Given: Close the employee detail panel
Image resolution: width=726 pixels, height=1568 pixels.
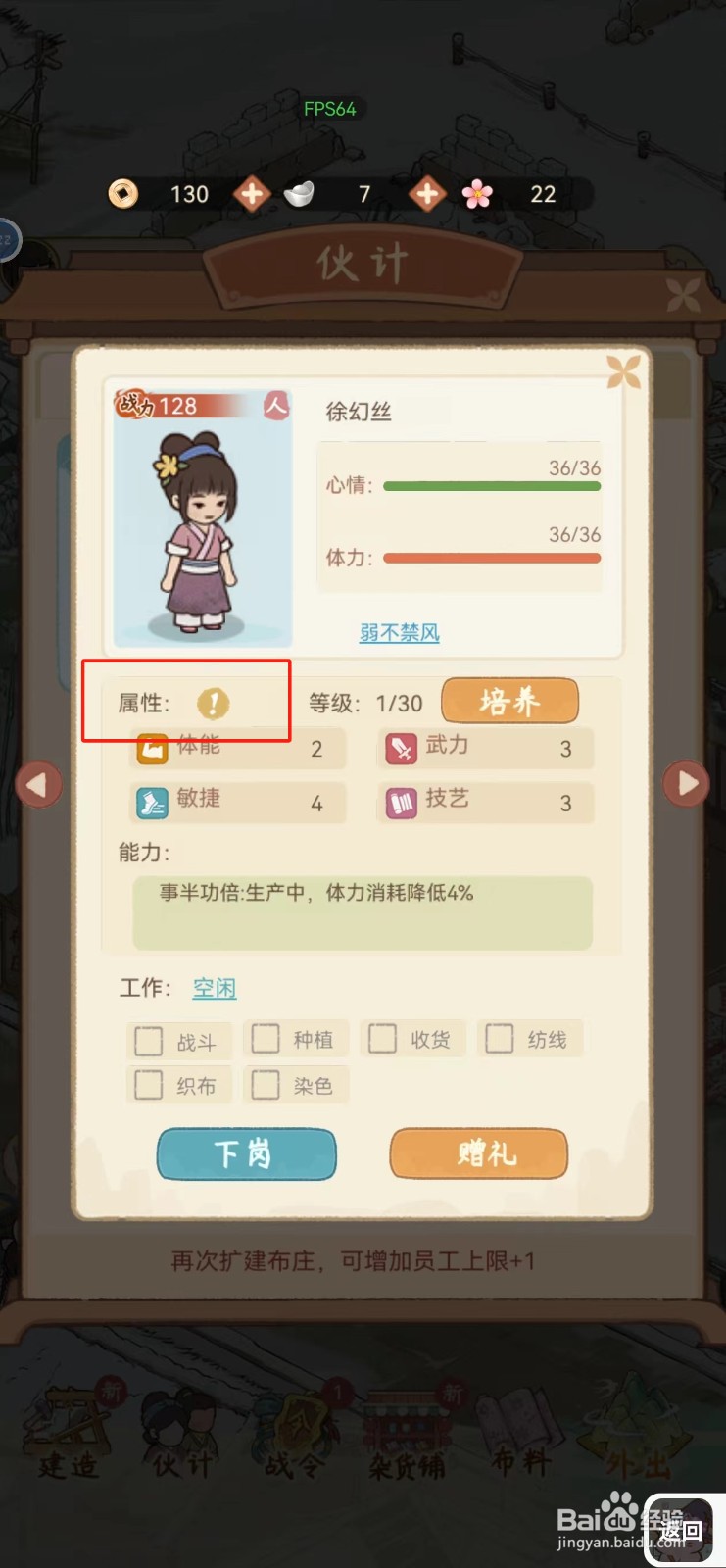Looking at the screenshot, I should tap(623, 371).
